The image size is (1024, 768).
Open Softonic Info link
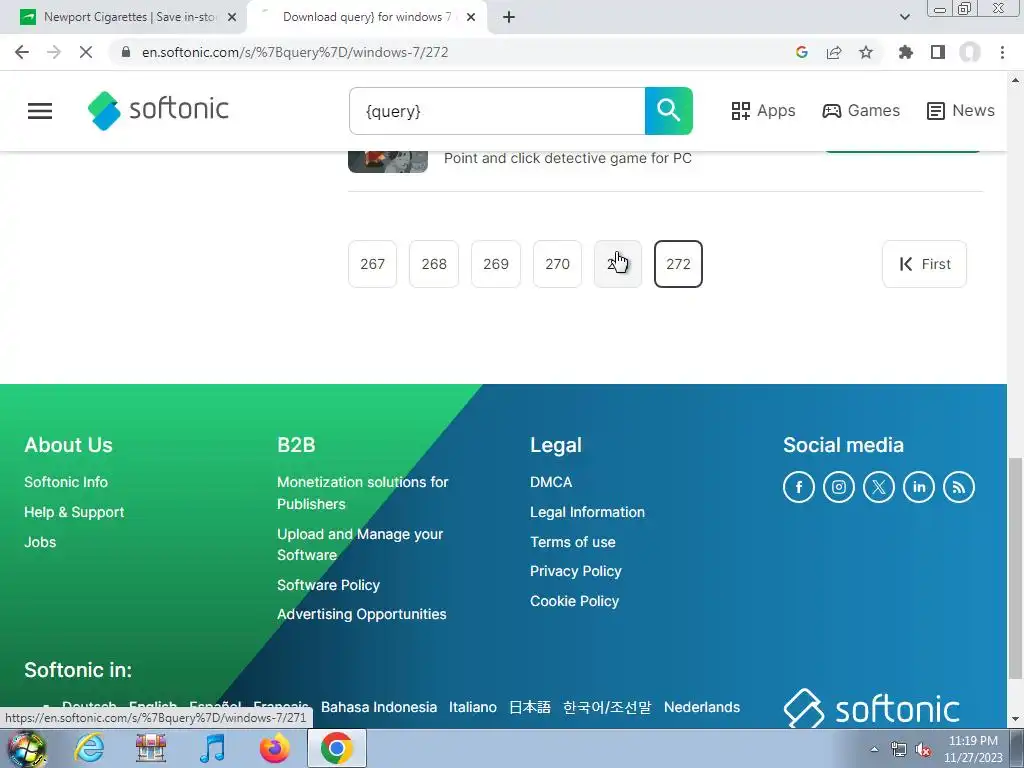(x=66, y=482)
